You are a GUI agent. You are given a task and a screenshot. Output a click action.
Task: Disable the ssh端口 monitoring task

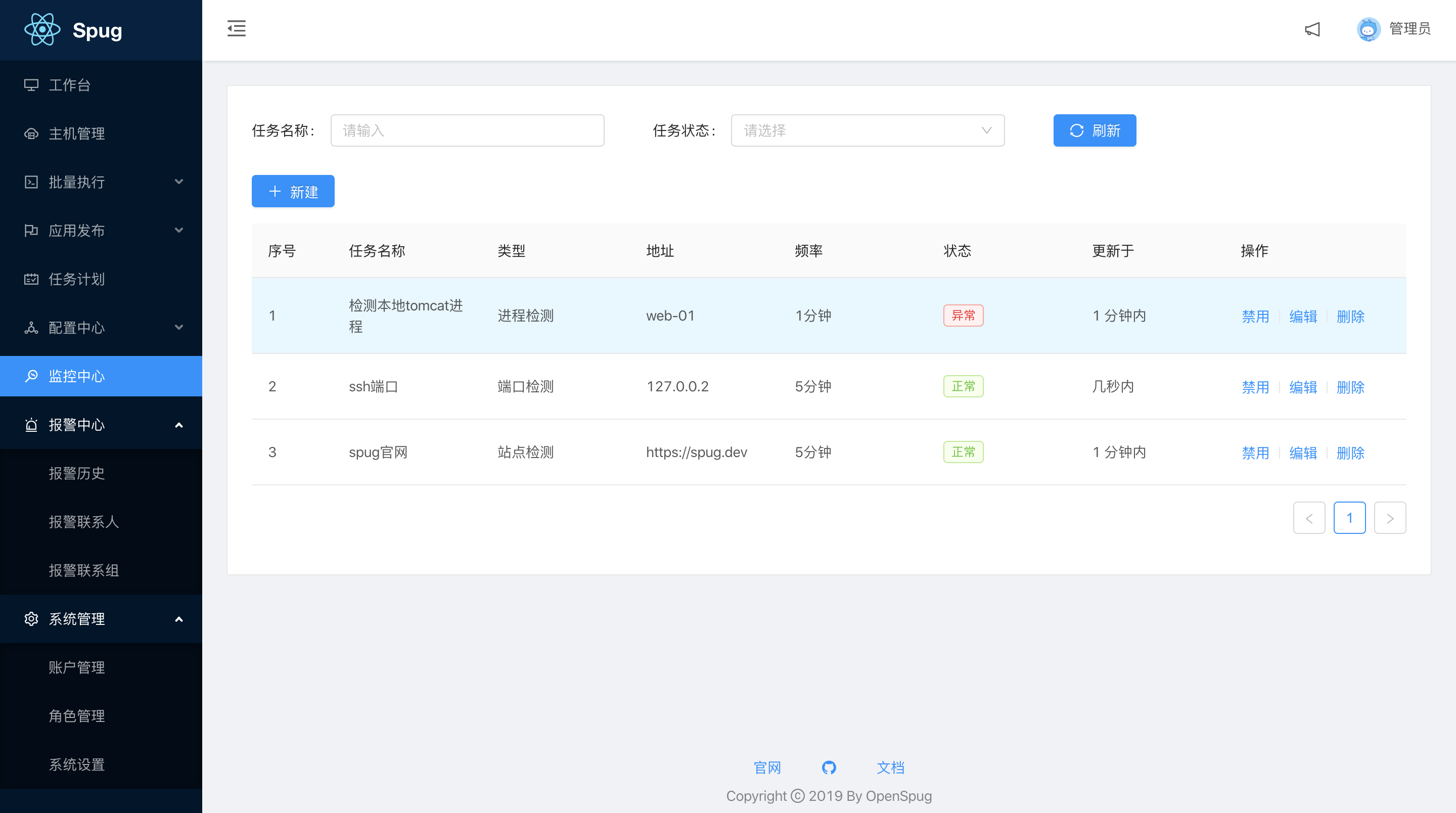pyautogui.click(x=1255, y=387)
